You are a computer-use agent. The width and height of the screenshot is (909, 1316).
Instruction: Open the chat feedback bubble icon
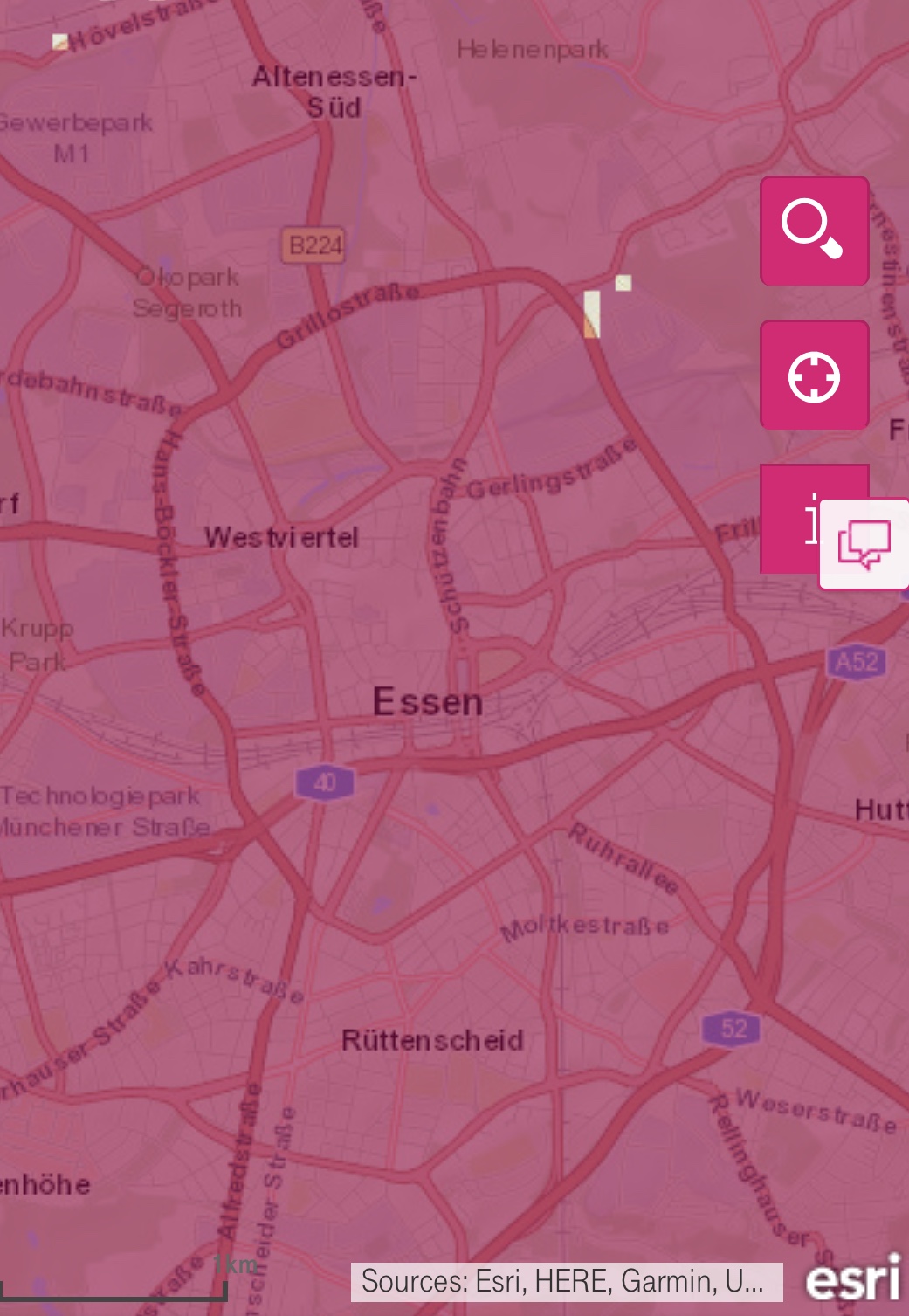[864, 544]
